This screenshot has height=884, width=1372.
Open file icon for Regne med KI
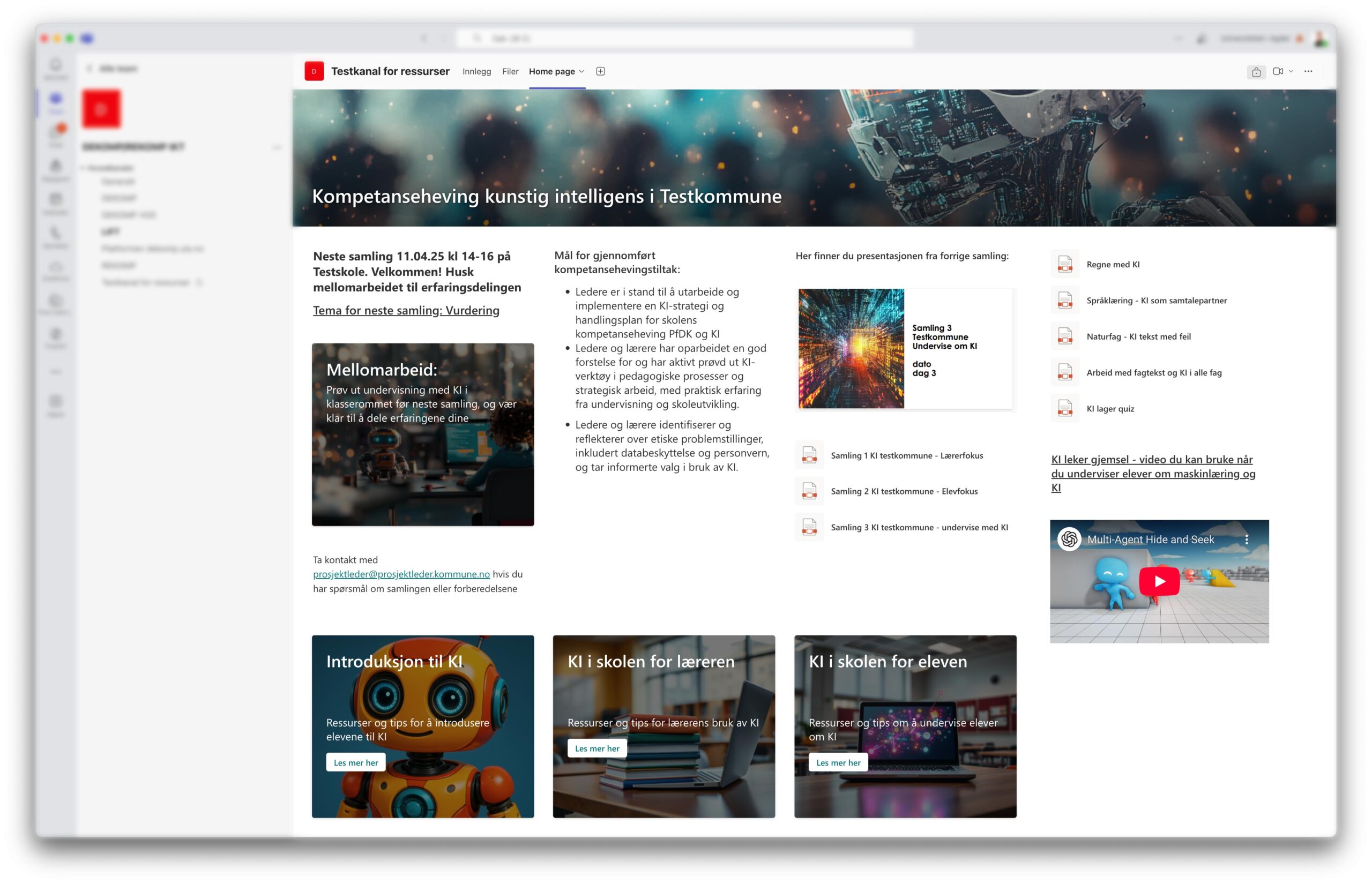pos(1065,264)
